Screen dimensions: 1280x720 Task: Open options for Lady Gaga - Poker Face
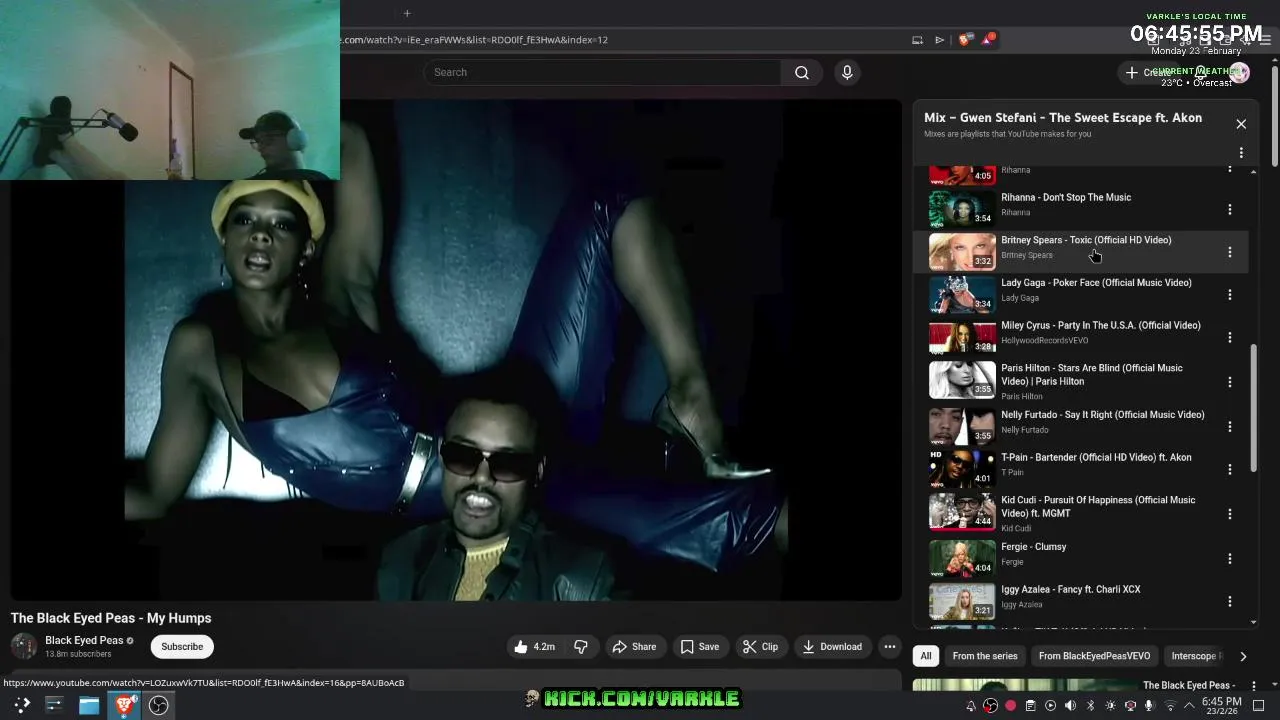click(x=1230, y=295)
